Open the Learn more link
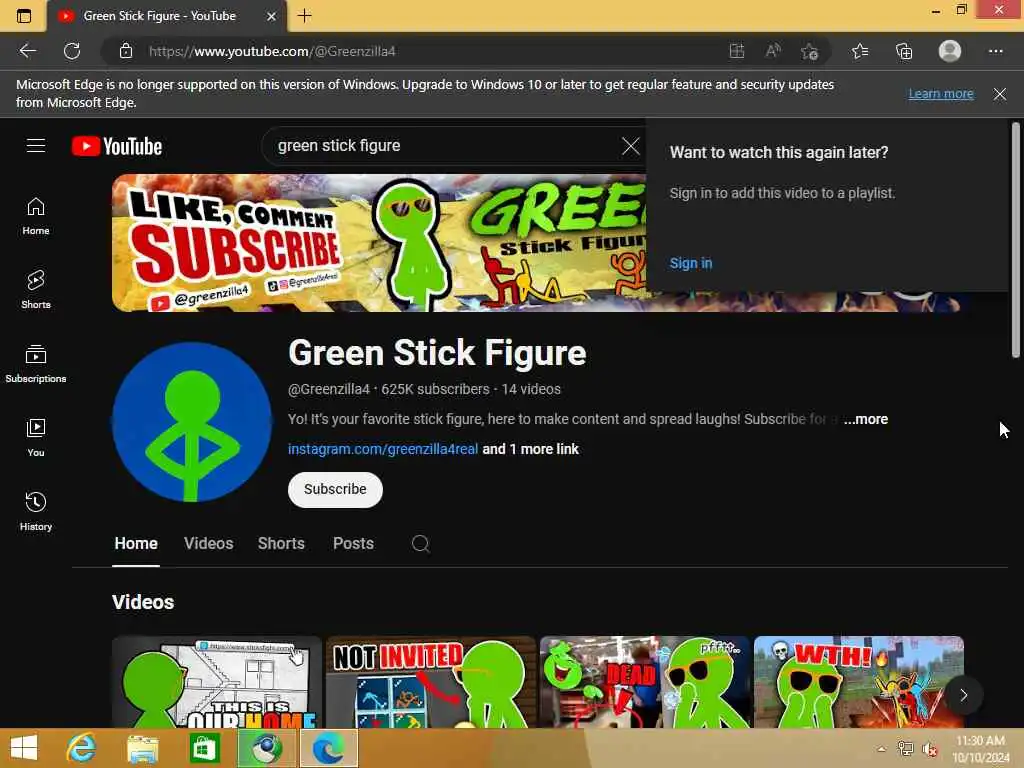Image resolution: width=1024 pixels, height=768 pixels. pyautogui.click(x=940, y=94)
